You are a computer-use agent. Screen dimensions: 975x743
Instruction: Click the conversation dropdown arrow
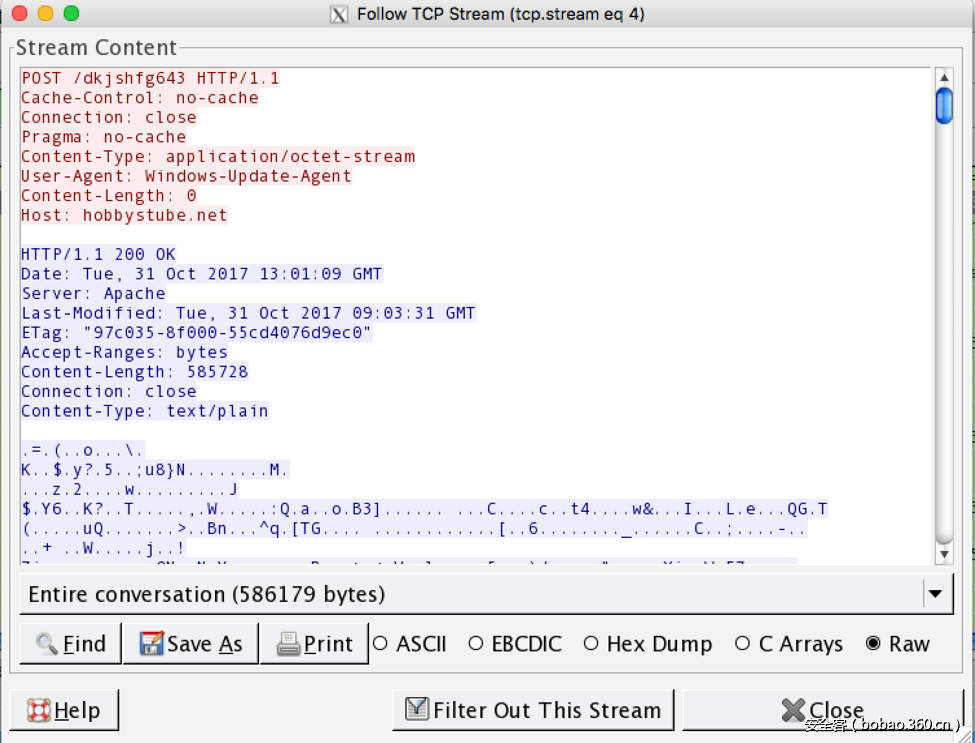point(935,594)
